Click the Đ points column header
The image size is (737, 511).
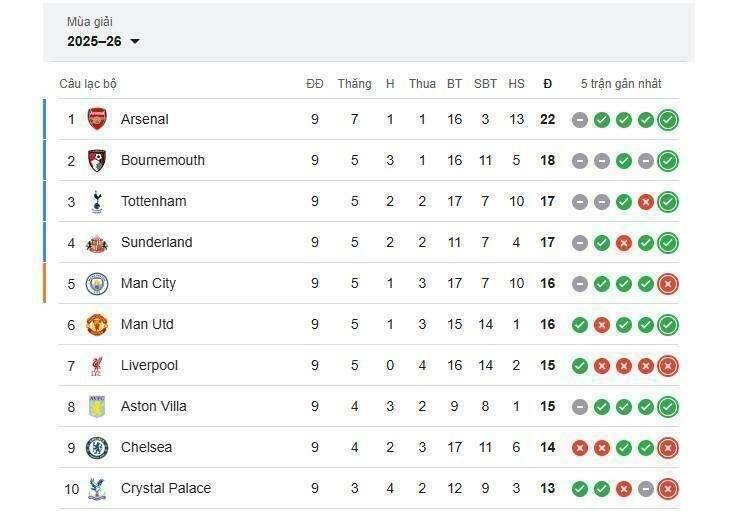547,84
